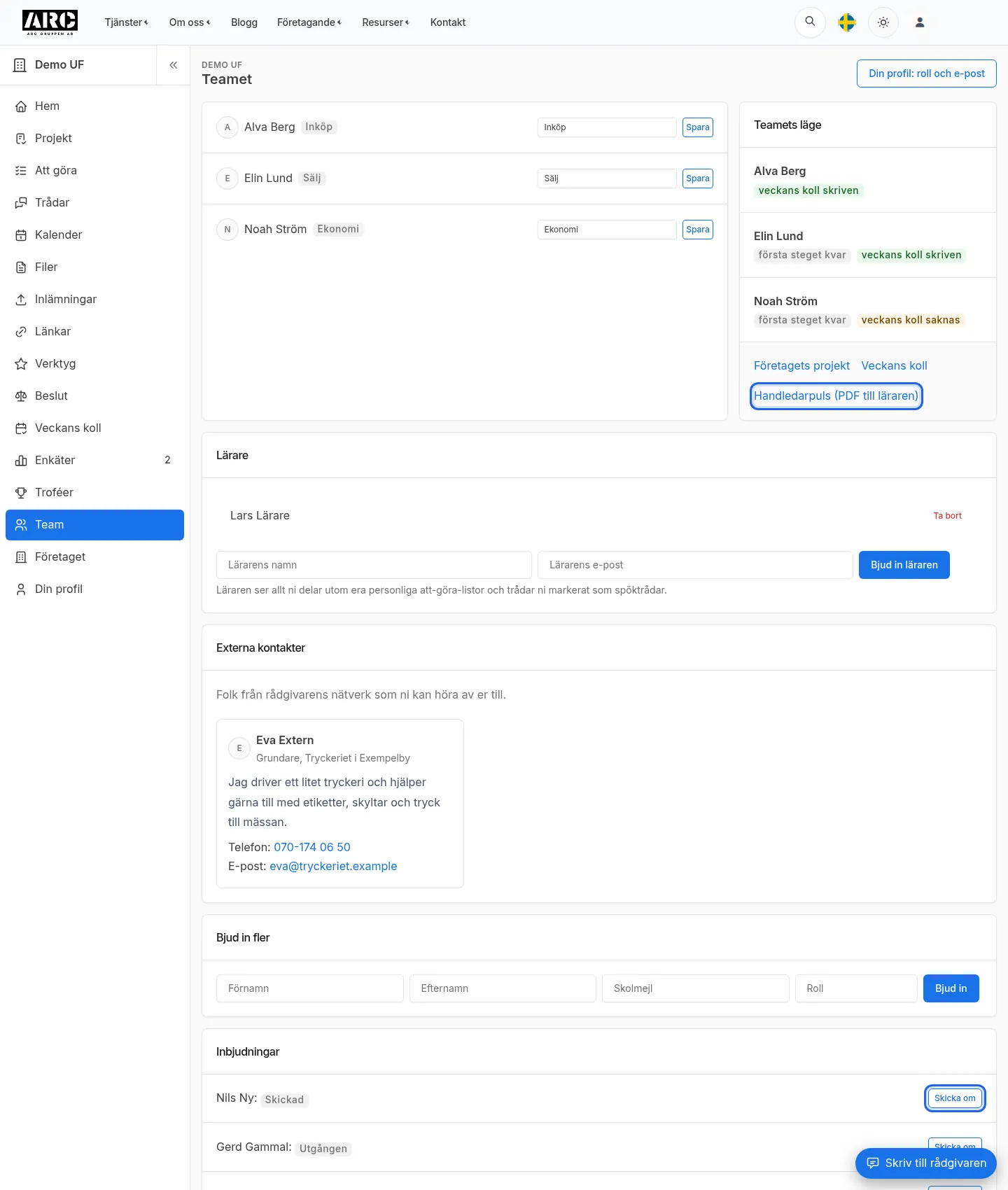Viewport: 1008px width, 1190px height.
Task: Open Projekt in the sidebar
Action: [94, 139]
